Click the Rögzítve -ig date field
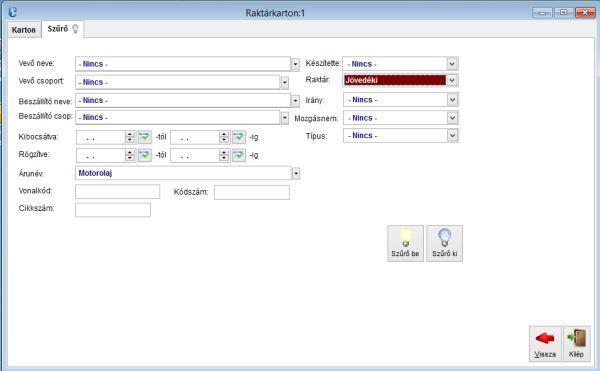Viewport: 600px width, 371px height. pyautogui.click(x=195, y=155)
